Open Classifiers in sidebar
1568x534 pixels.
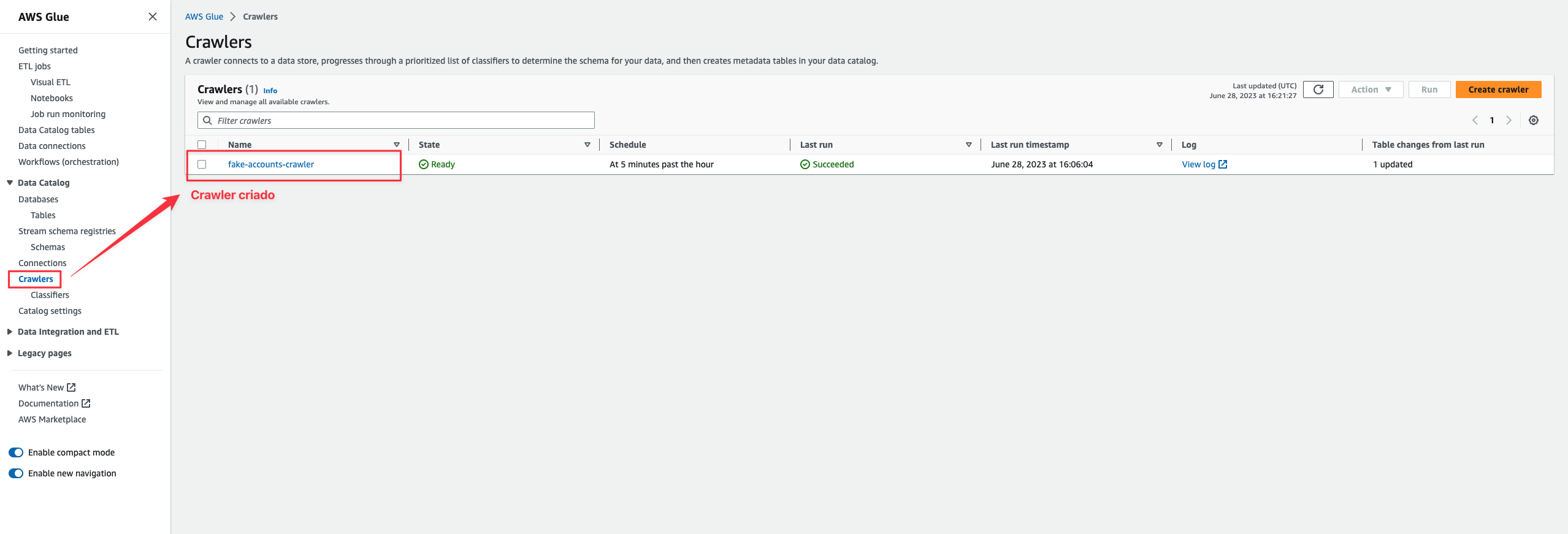50,295
